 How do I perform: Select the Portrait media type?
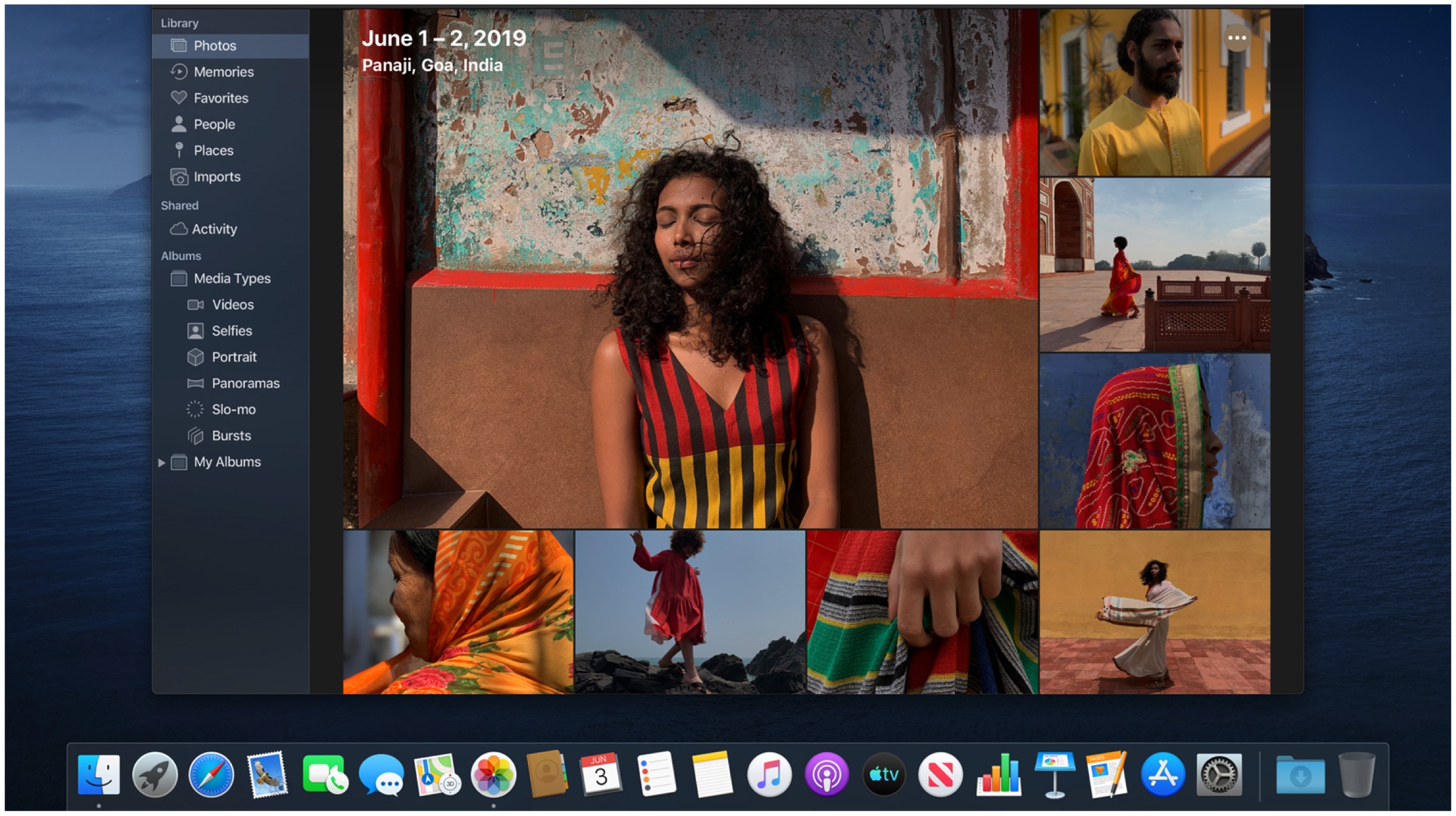[x=234, y=357]
